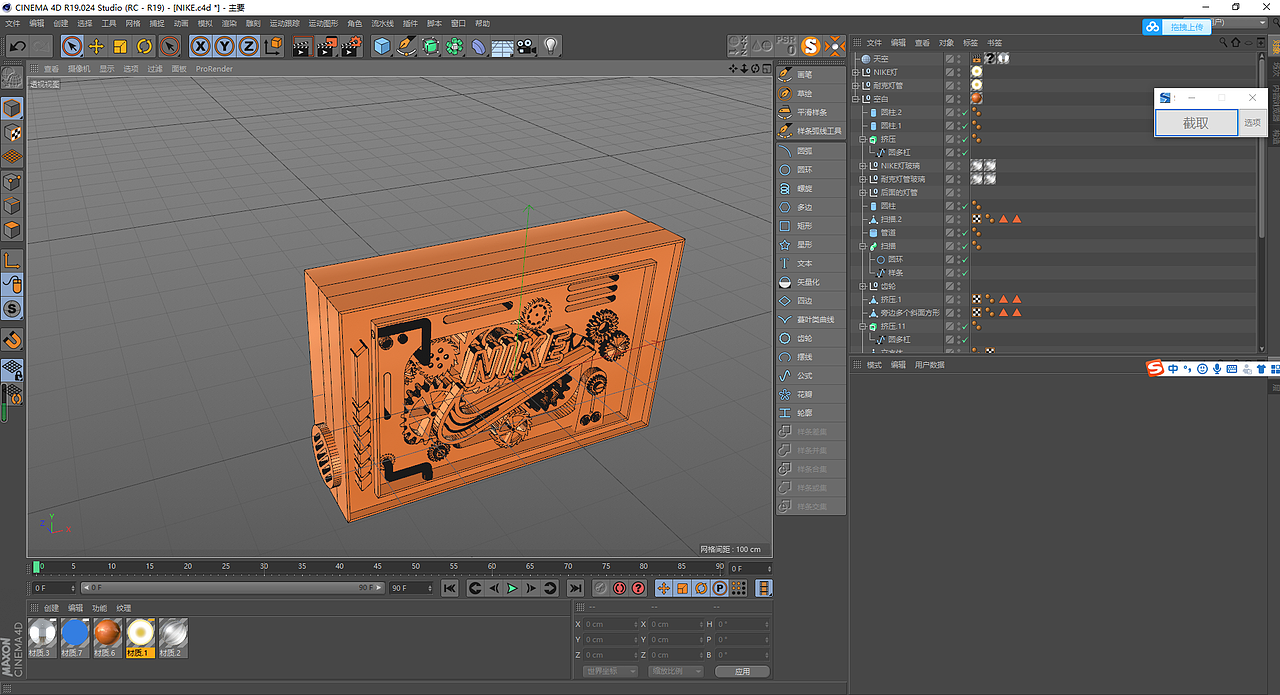Click the 截取 capture button

coord(1196,123)
